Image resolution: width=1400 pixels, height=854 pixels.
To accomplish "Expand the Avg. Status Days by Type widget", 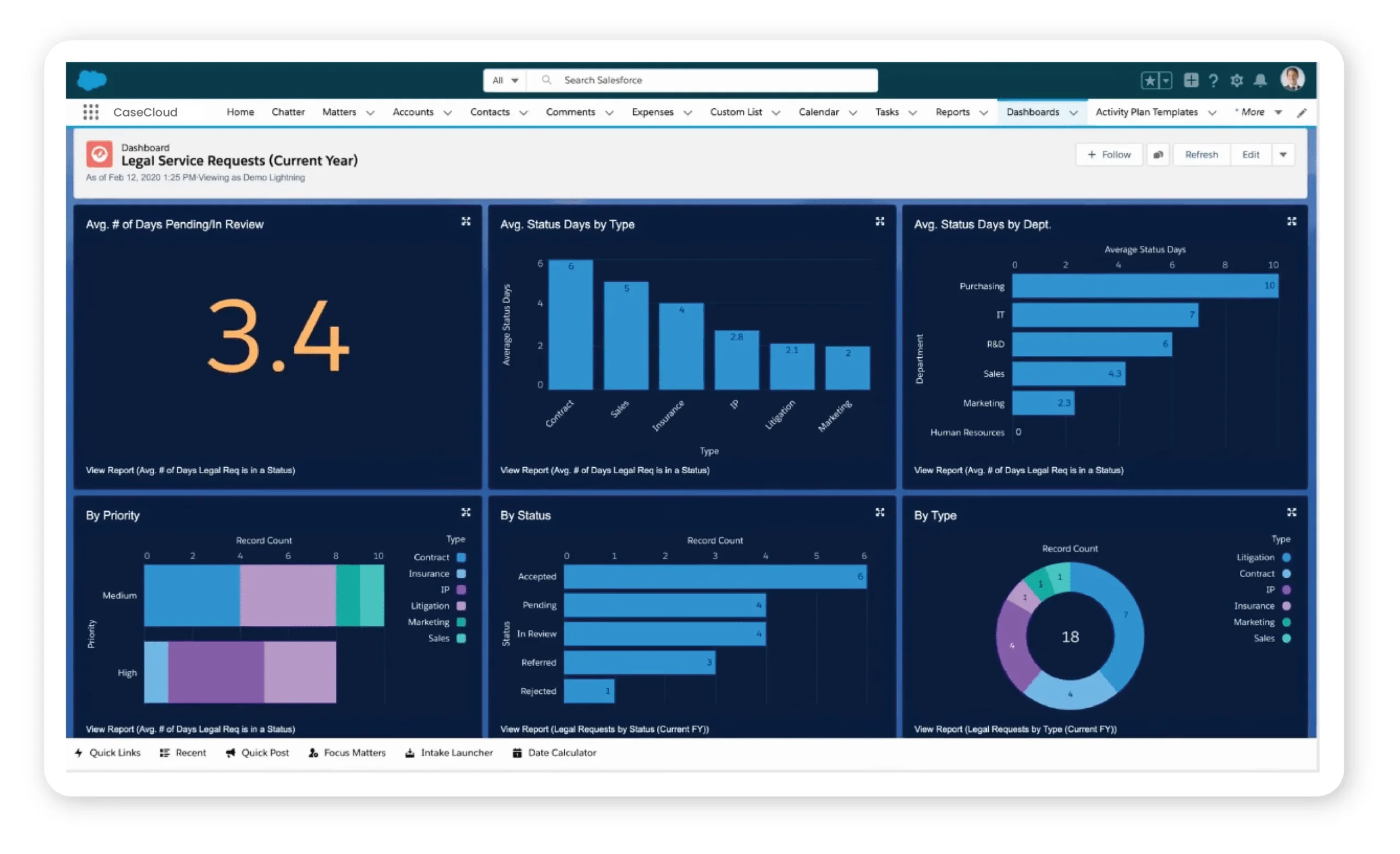I will (x=879, y=222).
